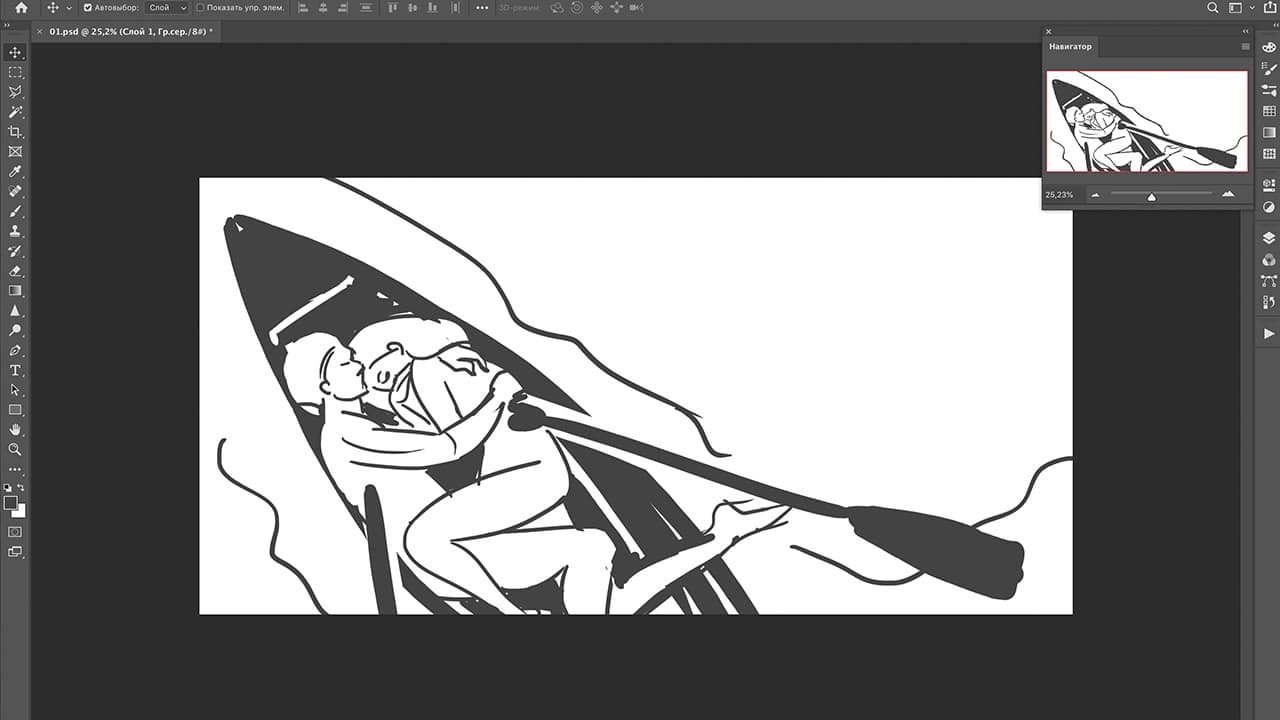Image resolution: width=1280 pixels, height=720 pixels.
Task: Select the Zoom tool in toolbox
Action: click(15, 450)
